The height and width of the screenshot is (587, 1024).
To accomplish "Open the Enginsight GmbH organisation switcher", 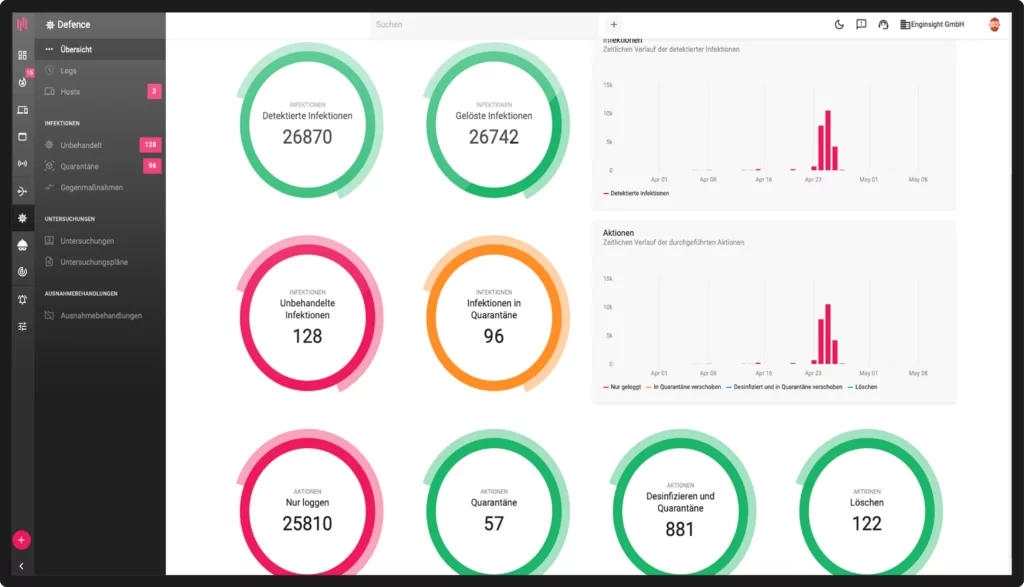I will [x=932, y=25].
